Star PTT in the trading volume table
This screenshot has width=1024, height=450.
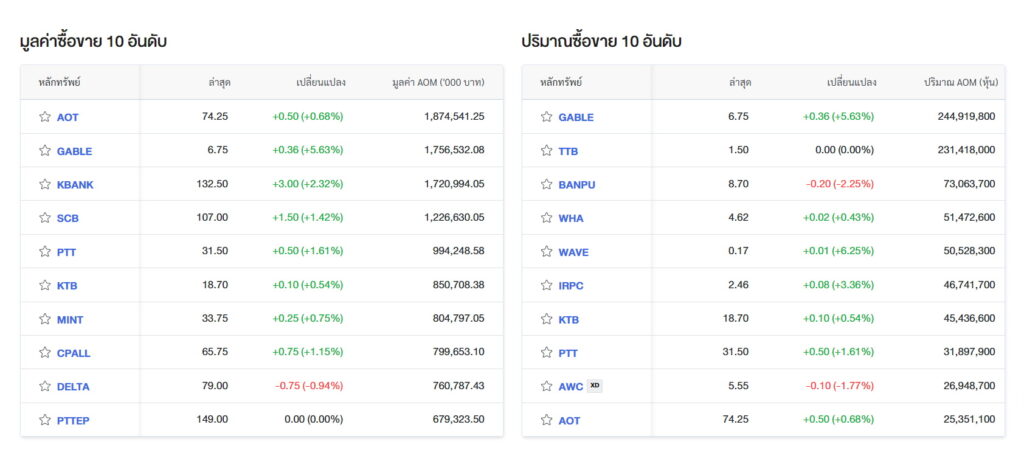(547, 353)
